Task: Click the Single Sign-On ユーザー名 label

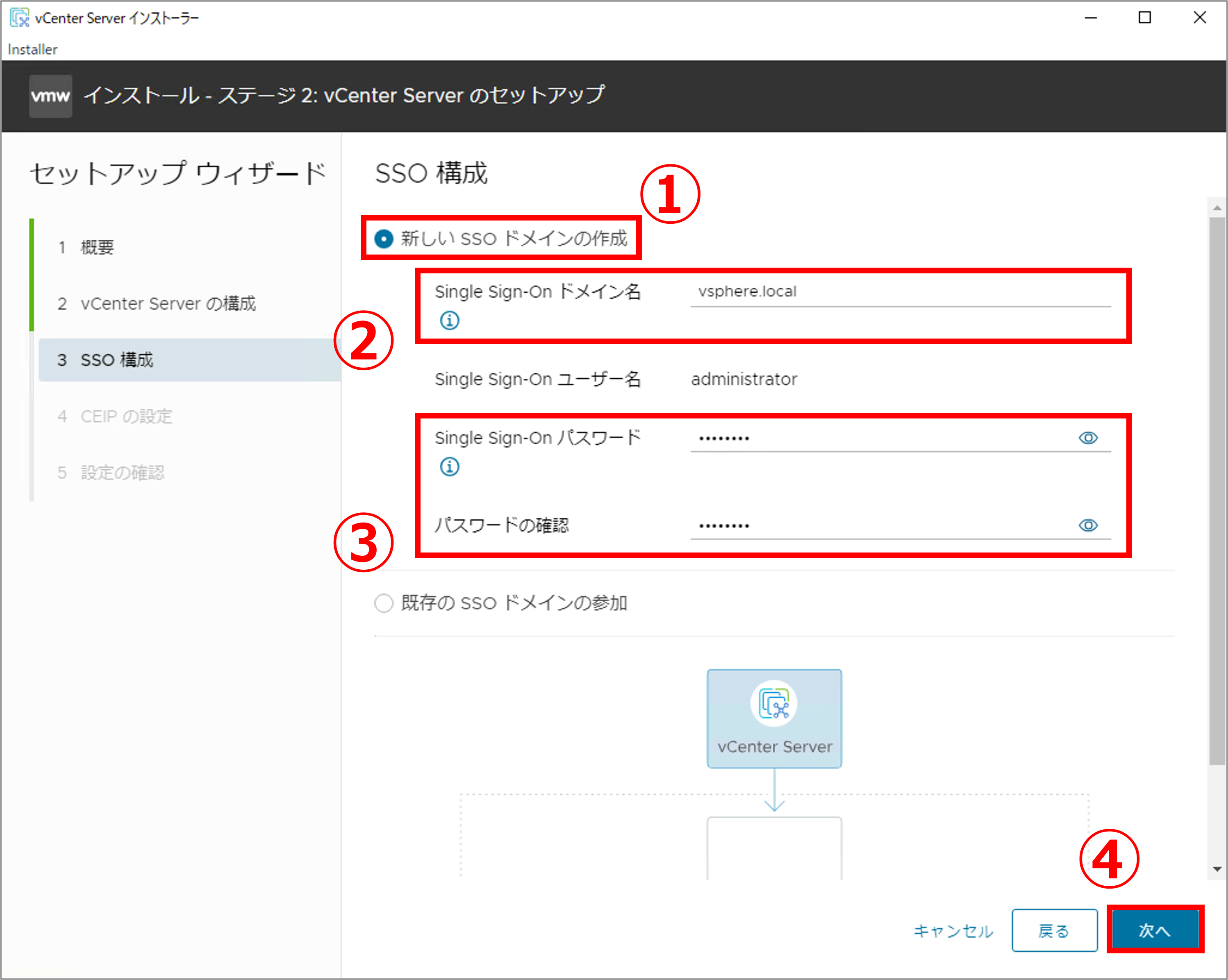Action: click(x=538, y=379)
